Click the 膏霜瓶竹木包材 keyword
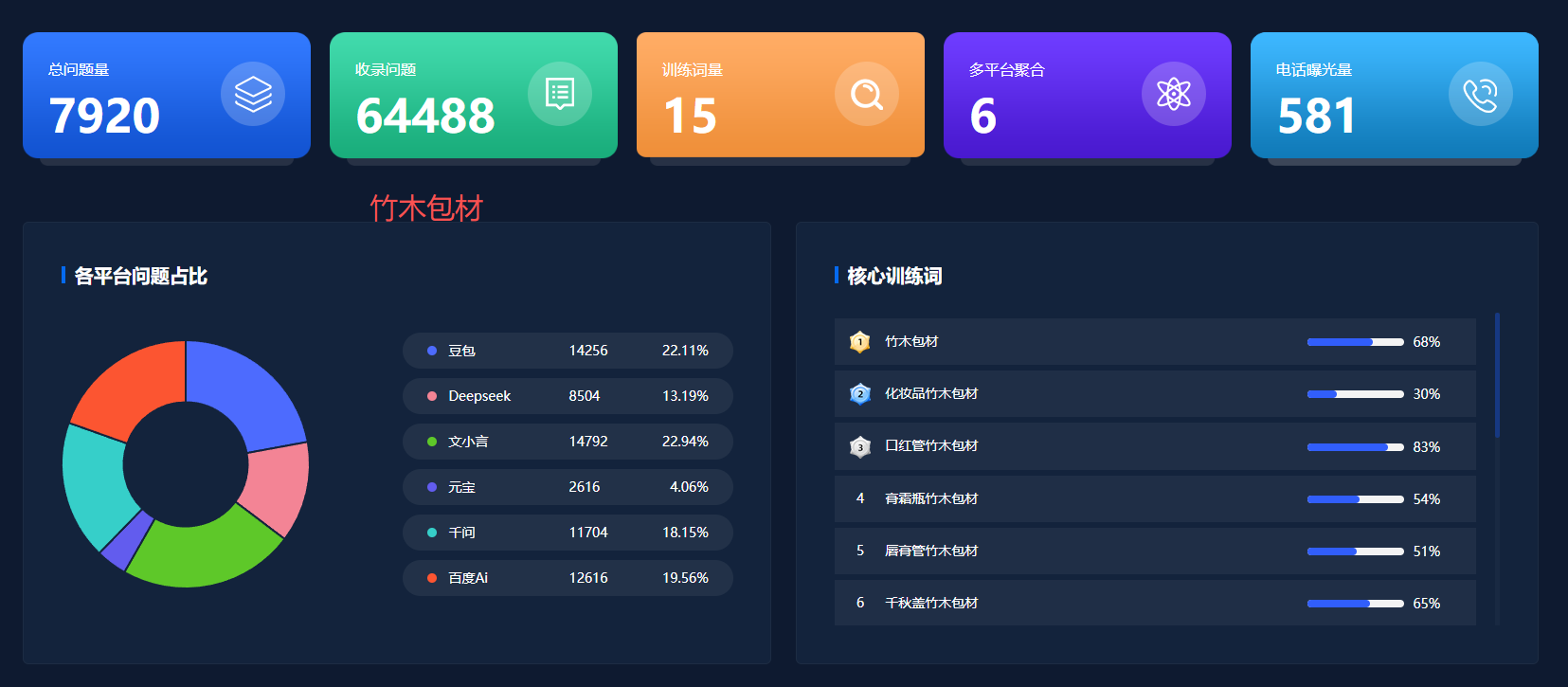Image resolution: width=1568 pixels, height=687 pixels. coord(931,498)
